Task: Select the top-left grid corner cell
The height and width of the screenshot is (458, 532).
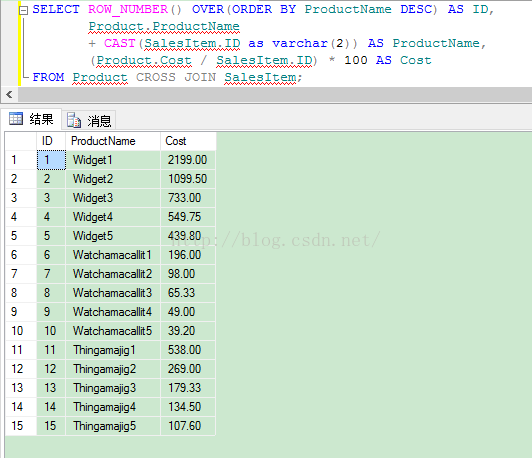Action: [x=21, y=141]
